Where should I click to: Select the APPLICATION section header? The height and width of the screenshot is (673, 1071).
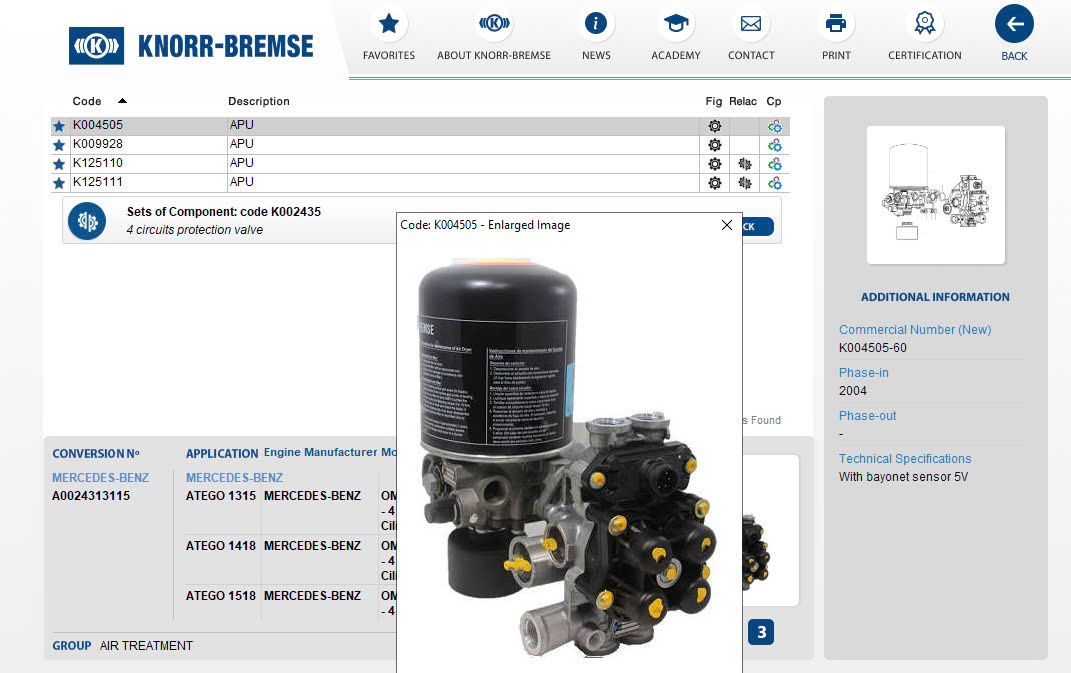pyautogui.click(x=222, y=453)
